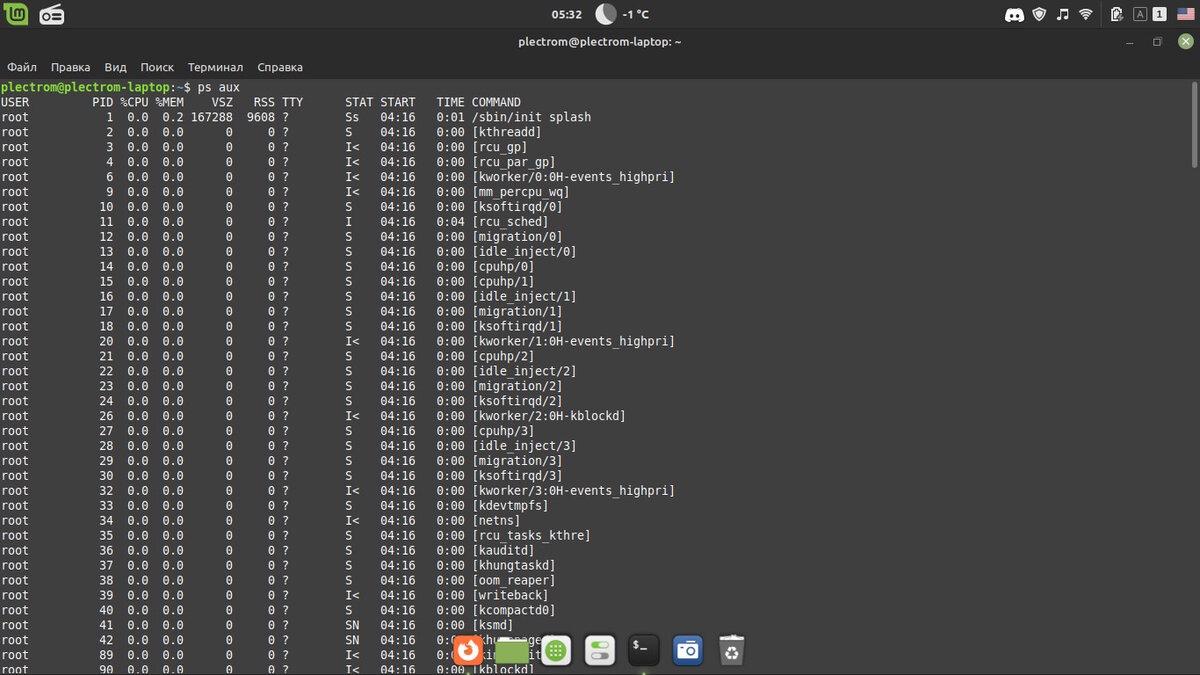
Task: Click the VSZ value 167288
Action: tap(212, 117)
